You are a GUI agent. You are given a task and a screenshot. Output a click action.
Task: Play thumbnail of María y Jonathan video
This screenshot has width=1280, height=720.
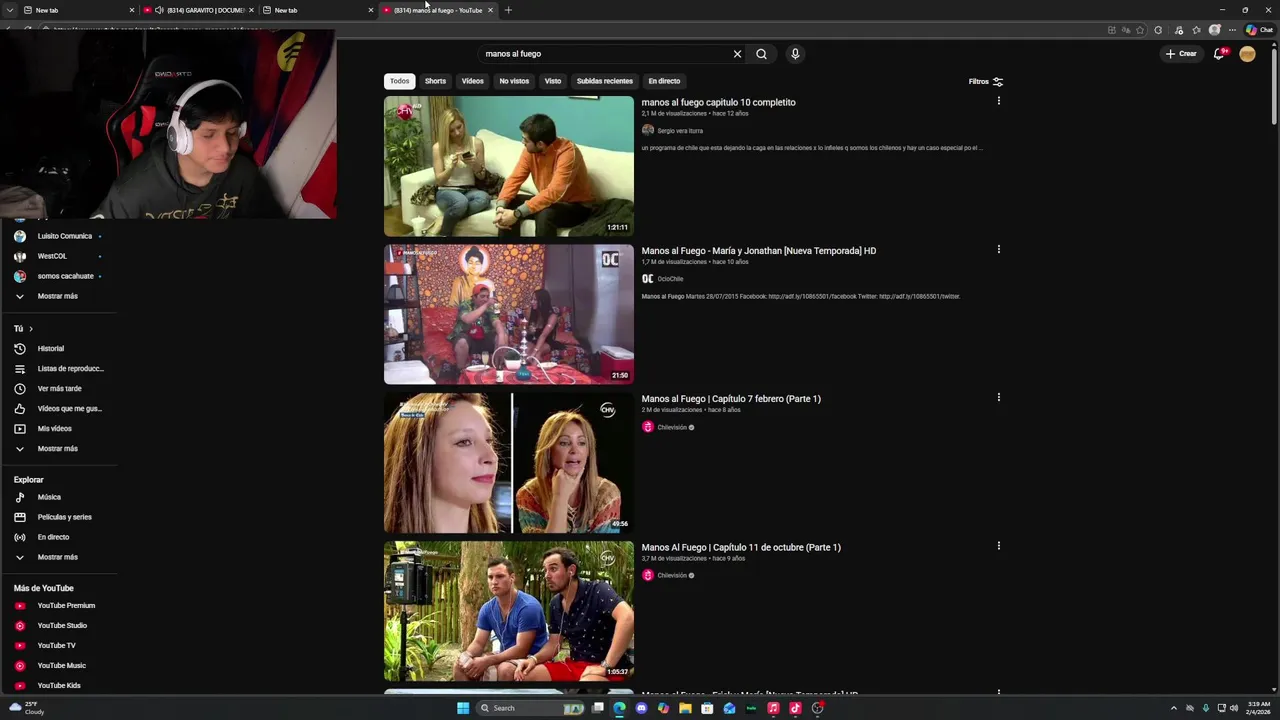(509, 314)
